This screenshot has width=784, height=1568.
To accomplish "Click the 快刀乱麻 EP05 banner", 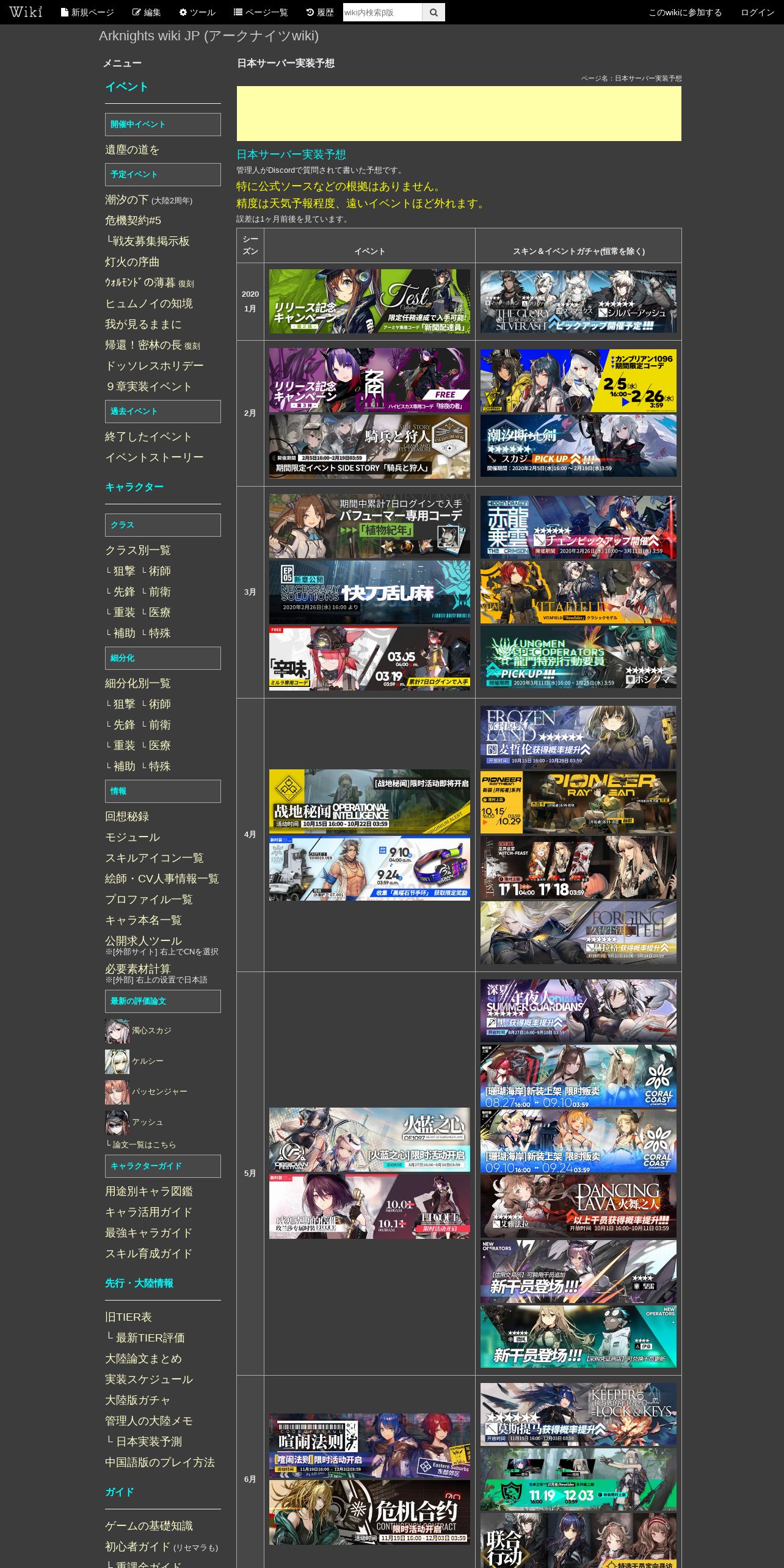I will click(x=369, y=592).
